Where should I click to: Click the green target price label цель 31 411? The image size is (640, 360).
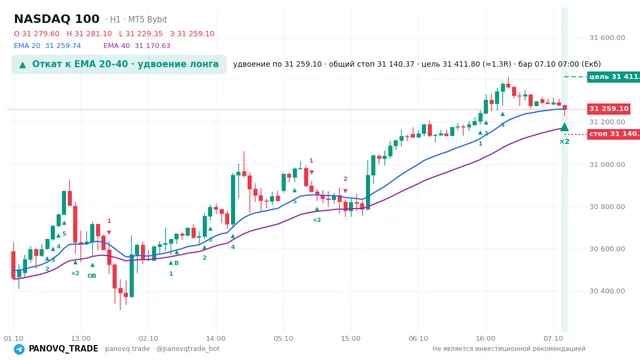coord(613,77)
